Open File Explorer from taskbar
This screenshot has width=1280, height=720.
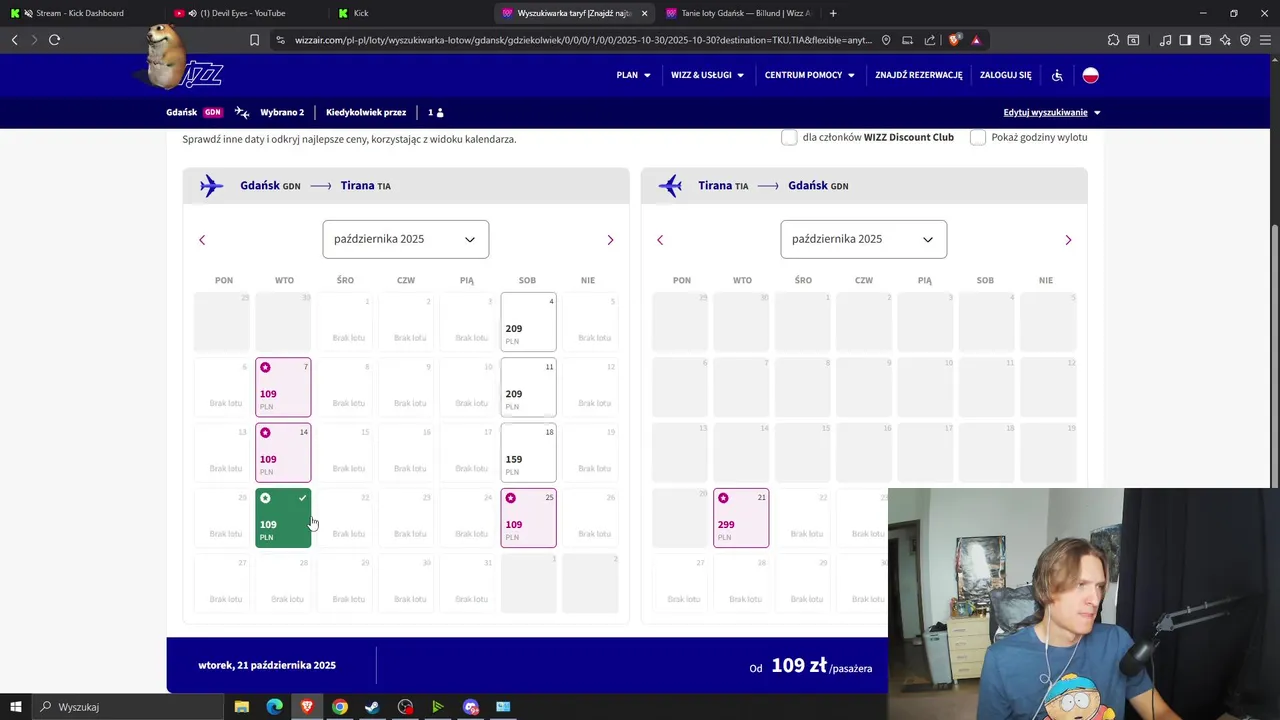click(242, 707)
